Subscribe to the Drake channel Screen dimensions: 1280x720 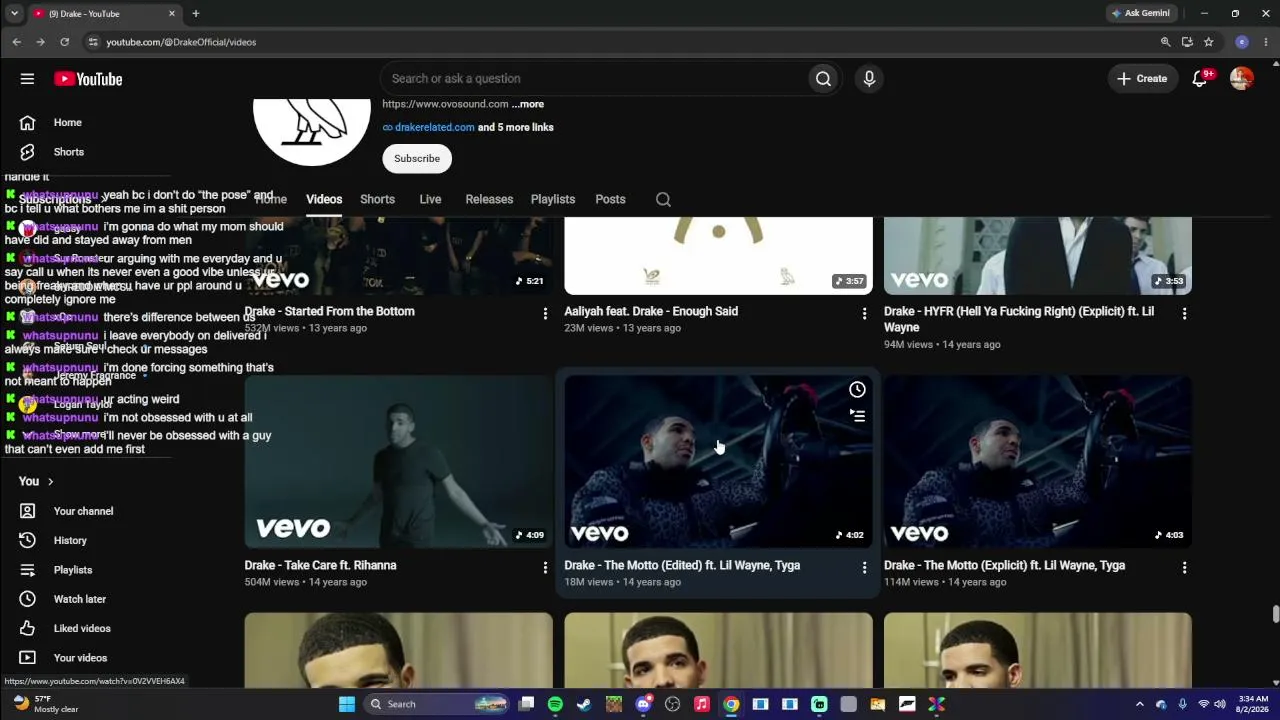tap(417, 158)
